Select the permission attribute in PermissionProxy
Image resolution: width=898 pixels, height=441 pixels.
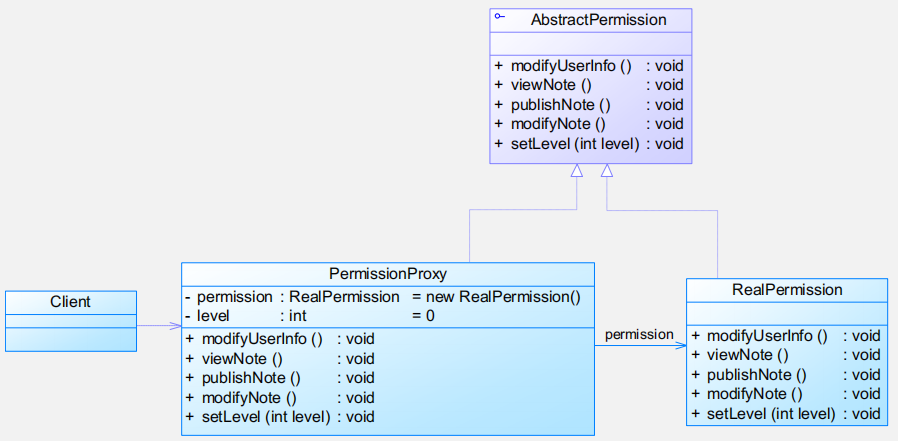pyautogui.click(x=383, y=297)
